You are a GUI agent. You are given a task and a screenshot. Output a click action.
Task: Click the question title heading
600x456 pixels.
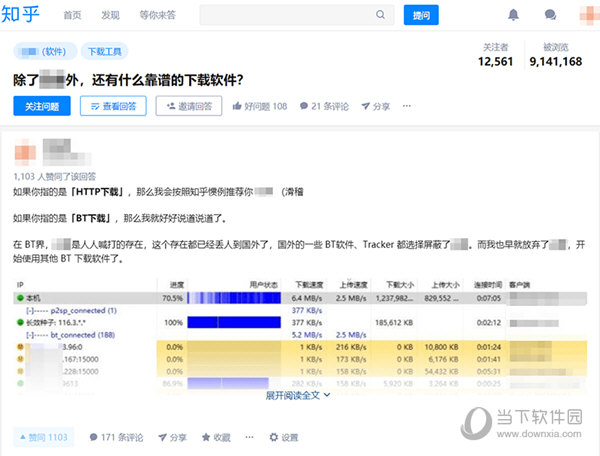coord(128,80)
